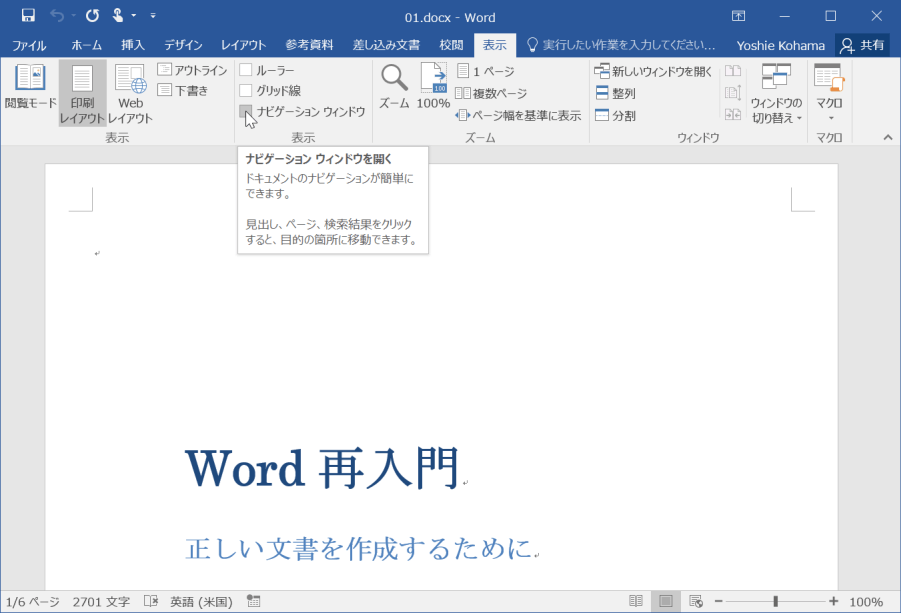Click the macro recording status bar icon
The height and width of the screenshot is (613, 901).
[253, 601]
